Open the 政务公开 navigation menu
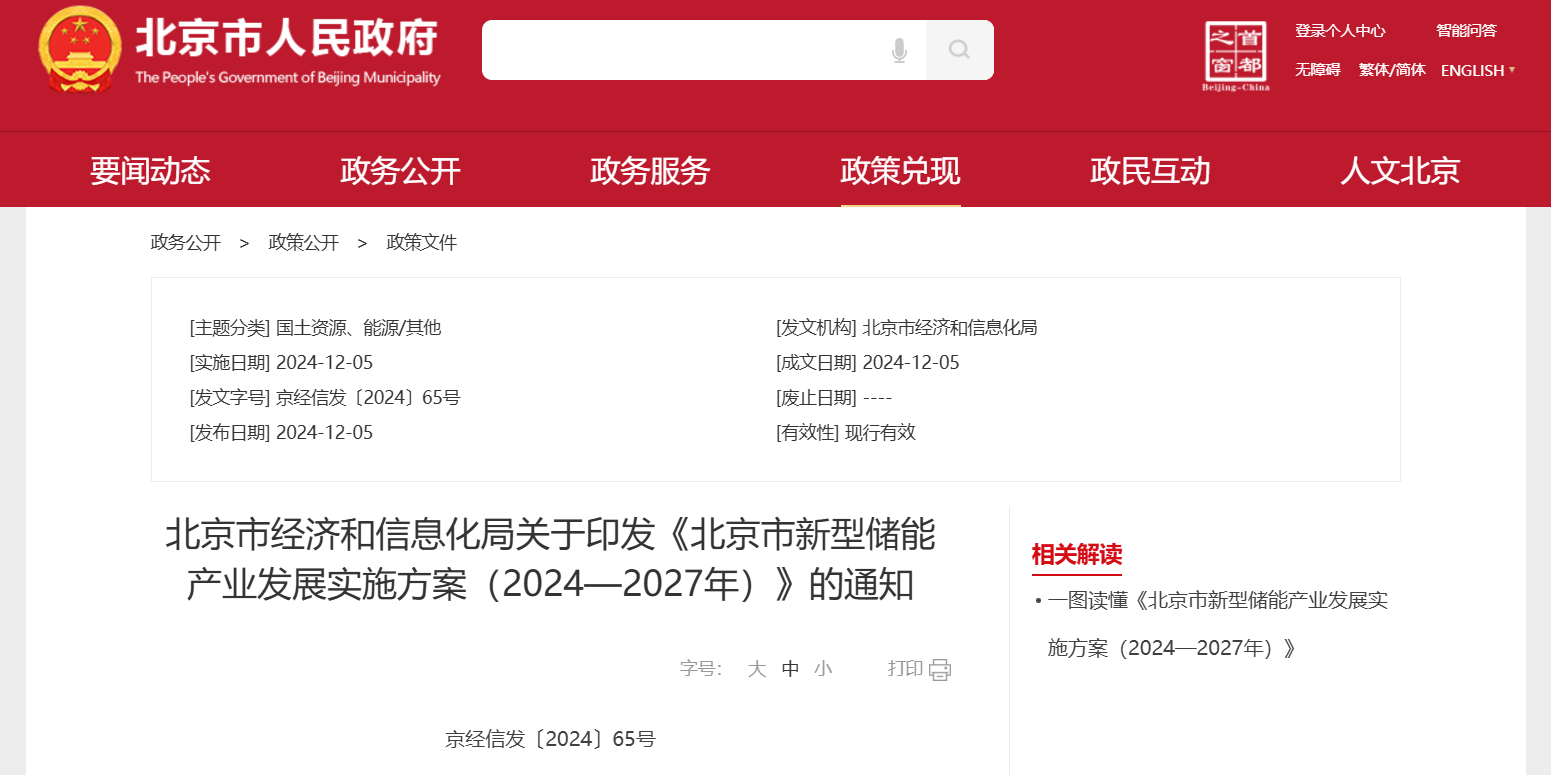Screen dimensions: 1551x775 click(x=400, y=171)
